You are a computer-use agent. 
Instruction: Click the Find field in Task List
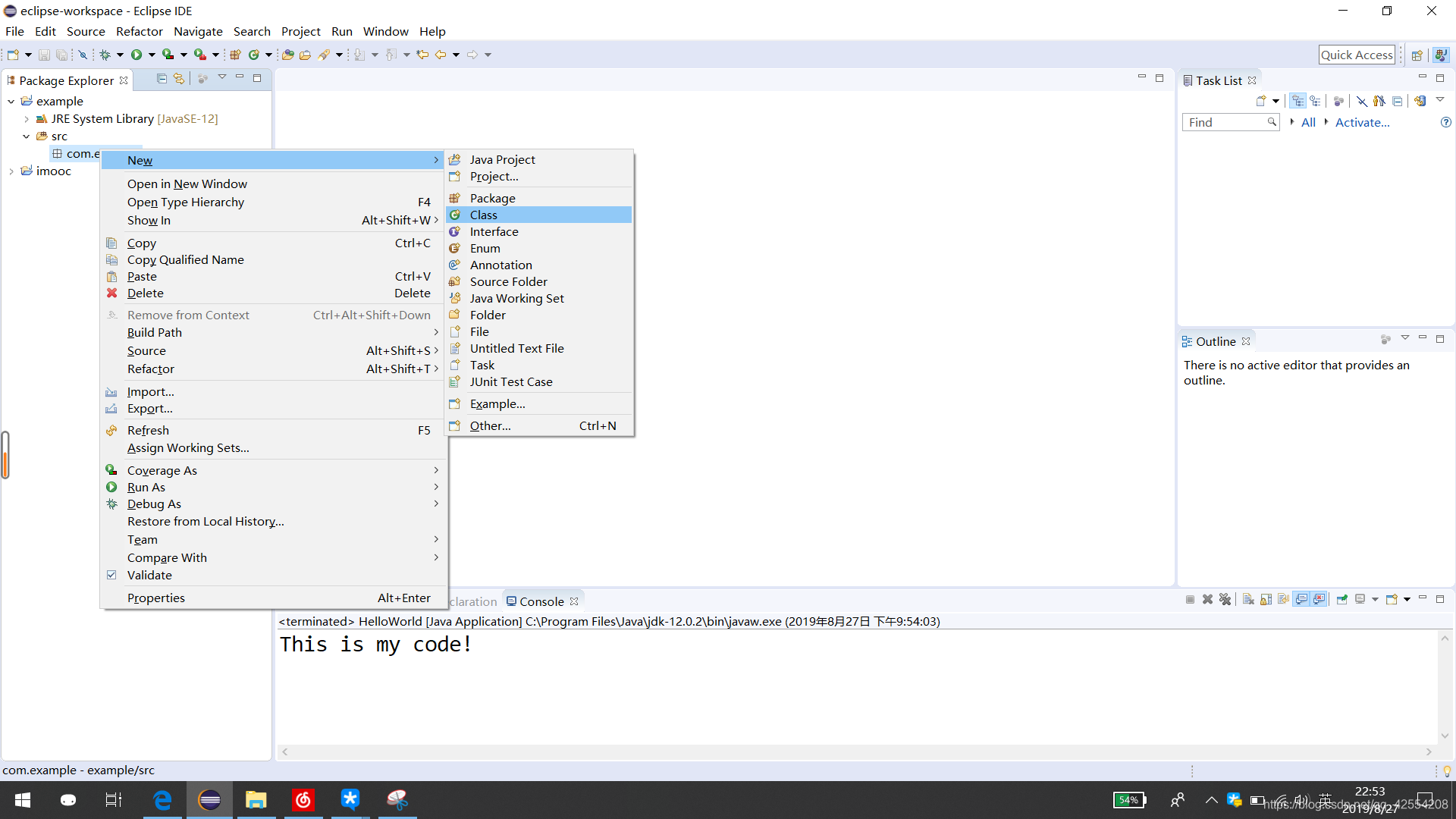pos(1230,122)
